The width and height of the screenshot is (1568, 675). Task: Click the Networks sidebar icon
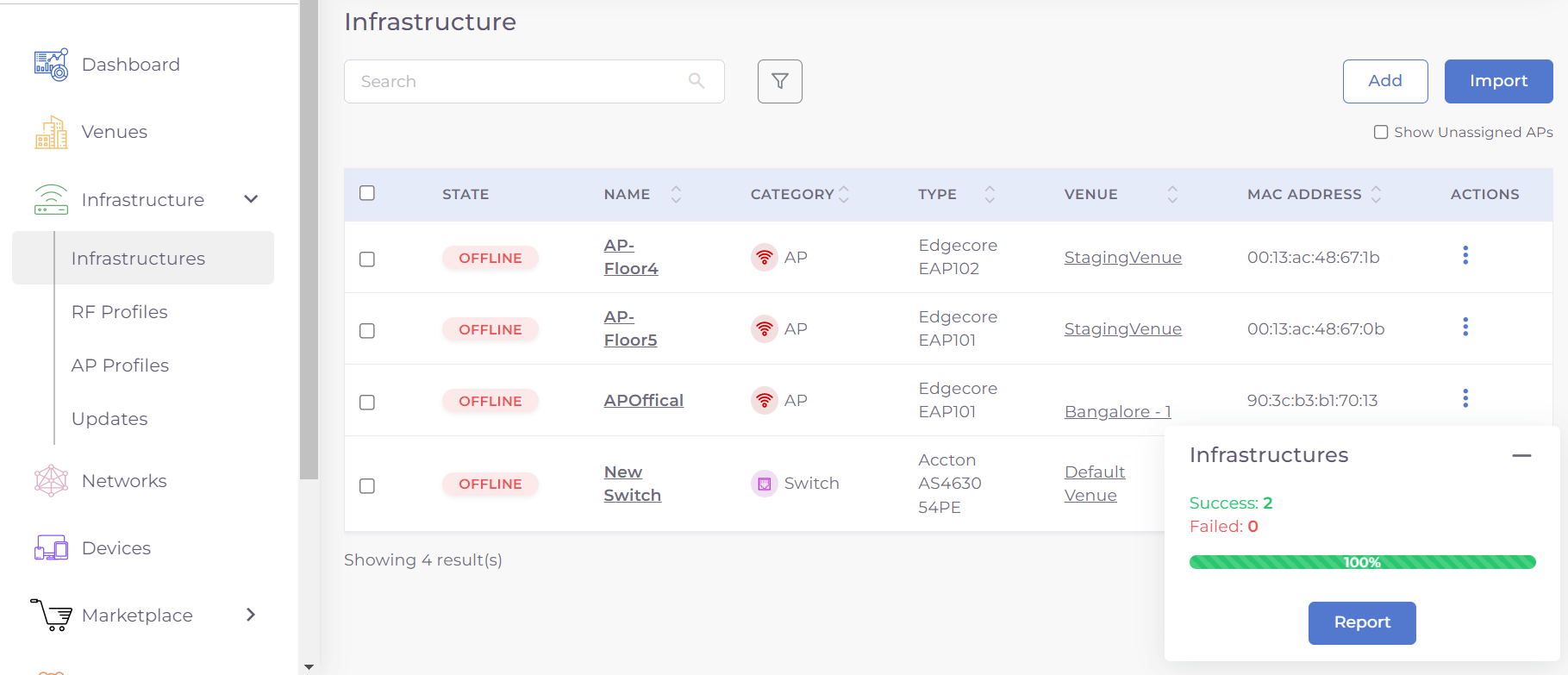[51, 481]
